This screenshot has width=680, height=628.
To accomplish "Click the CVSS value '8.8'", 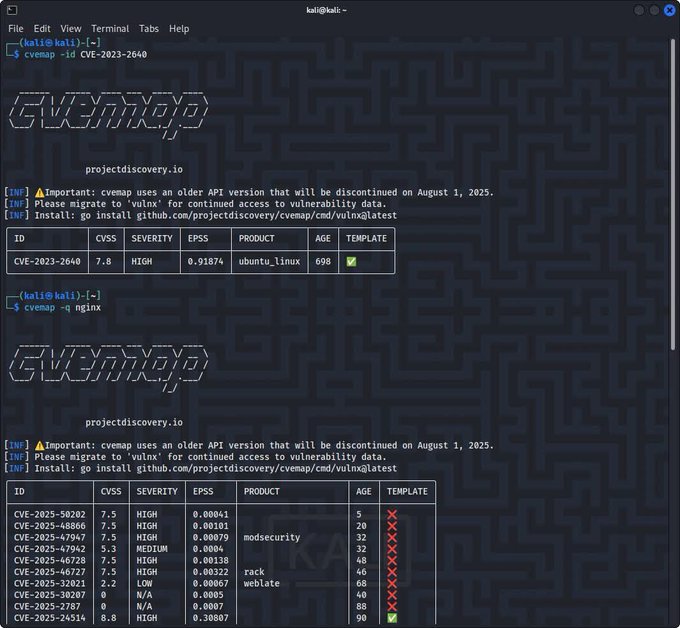I will point(108,618).
